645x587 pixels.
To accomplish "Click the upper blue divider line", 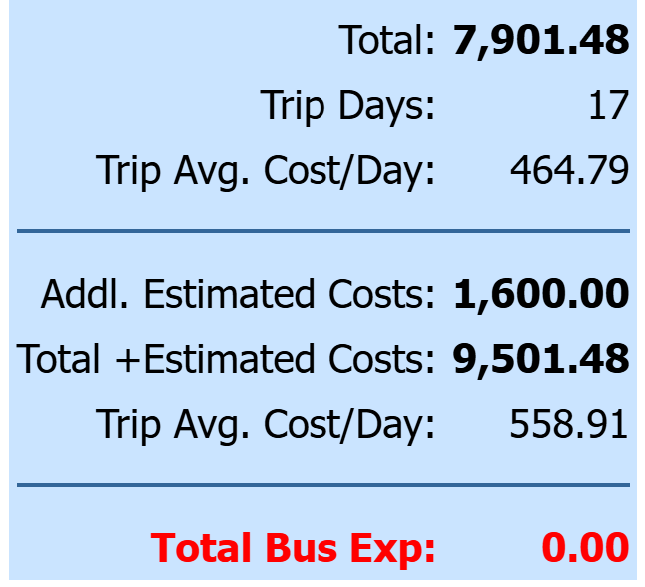I will pos(323,231).
